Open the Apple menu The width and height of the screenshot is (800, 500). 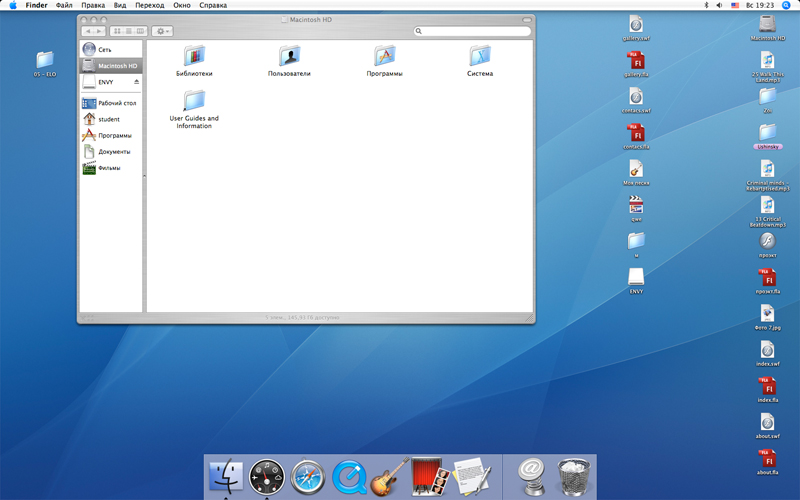tap(12, 5)
